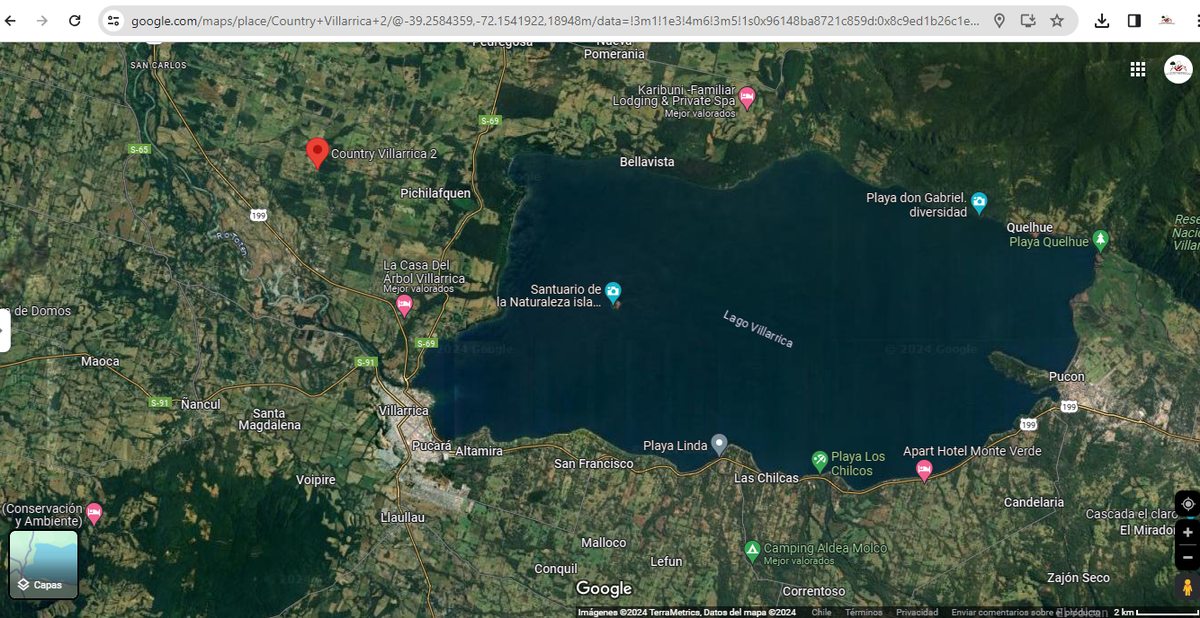This screenshot has width=1200, height=618.
Task: Click the Maoca label
Action: click(100, 361)
